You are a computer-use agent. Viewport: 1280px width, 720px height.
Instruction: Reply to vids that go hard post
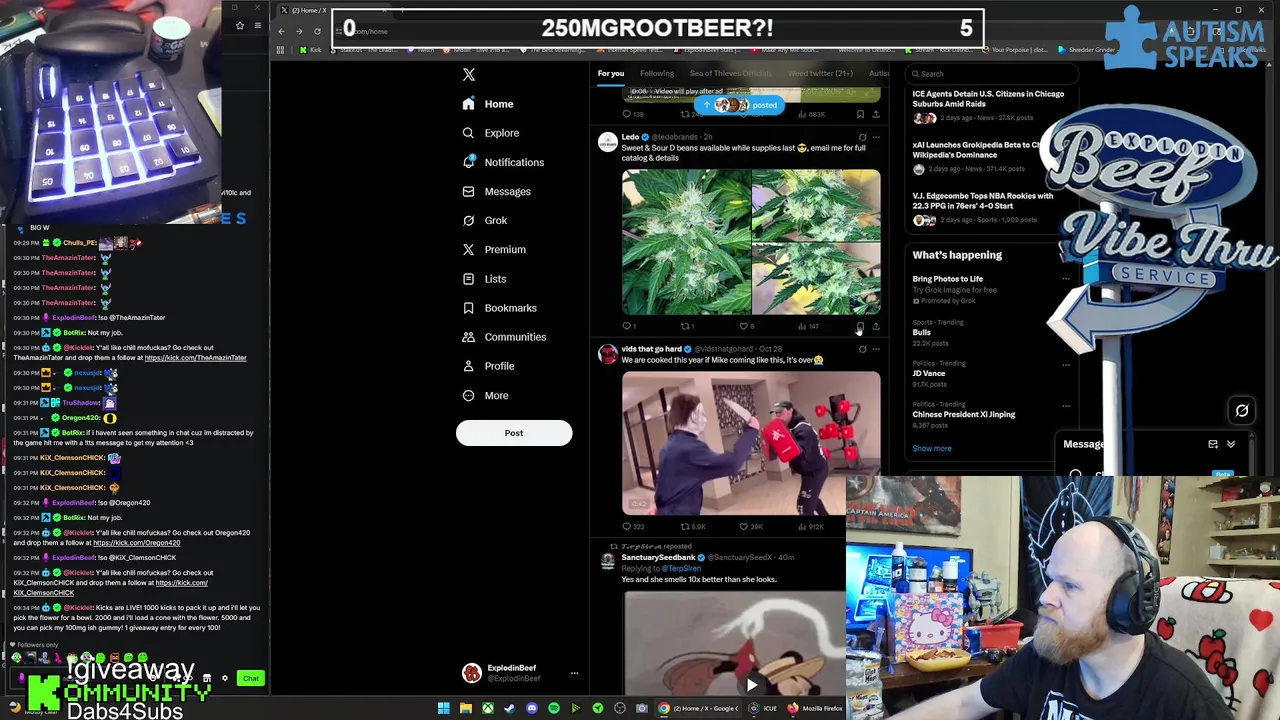tap(632, 526)
